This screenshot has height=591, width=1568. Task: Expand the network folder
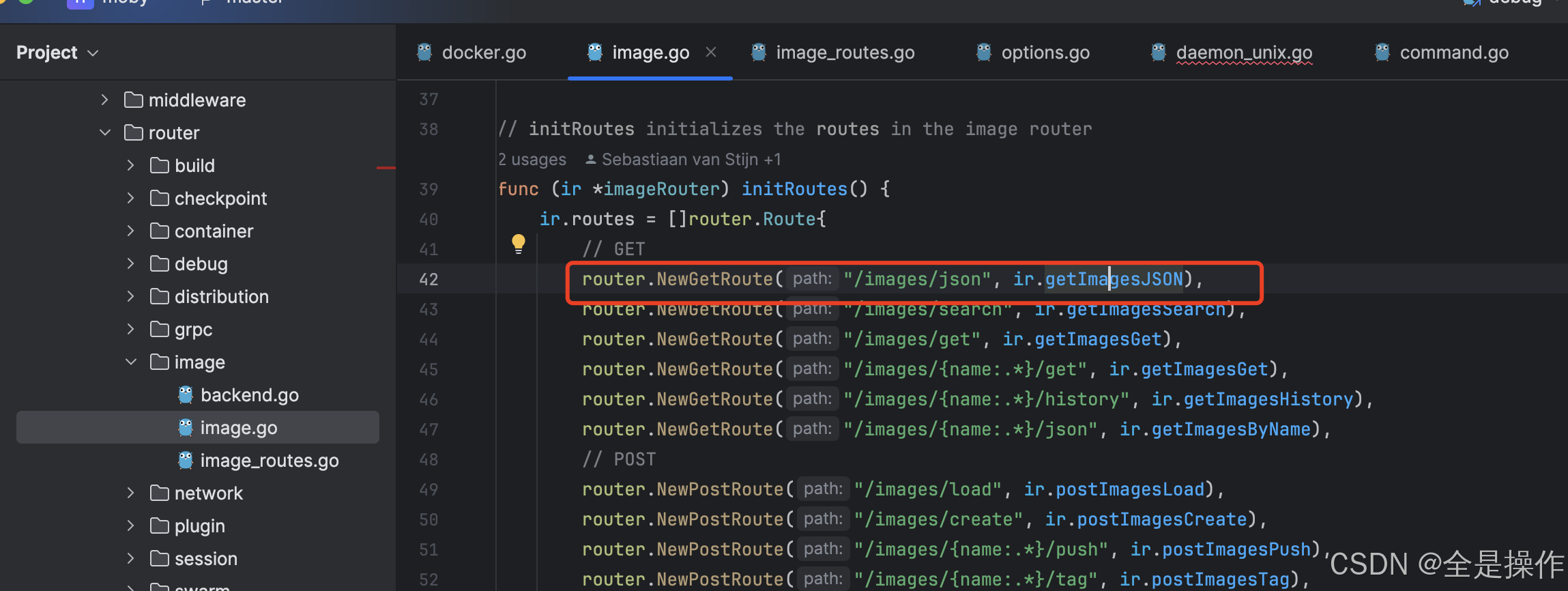tap(130, 493)
